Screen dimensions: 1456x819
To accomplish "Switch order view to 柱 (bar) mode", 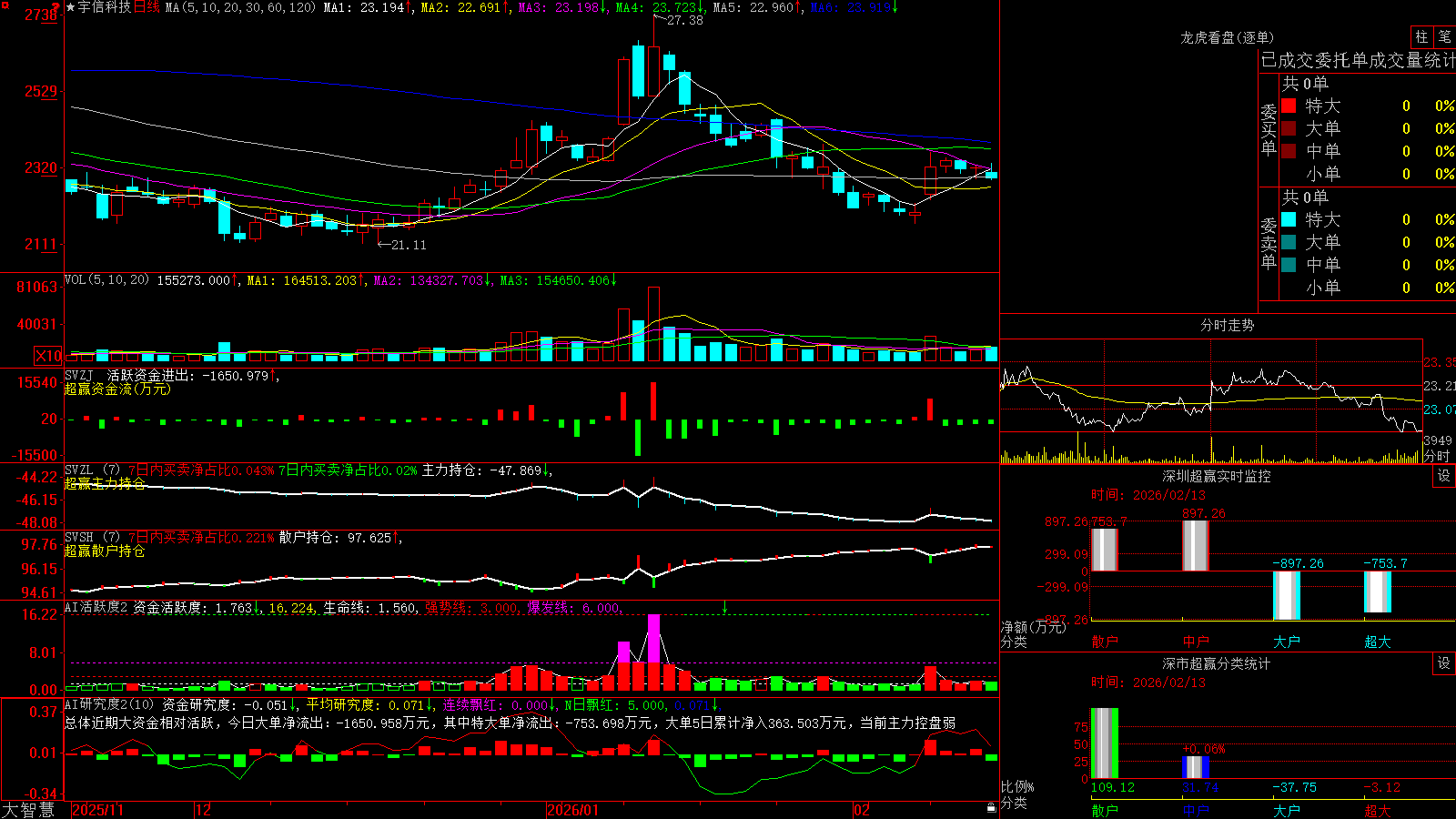I will 1421,37.
